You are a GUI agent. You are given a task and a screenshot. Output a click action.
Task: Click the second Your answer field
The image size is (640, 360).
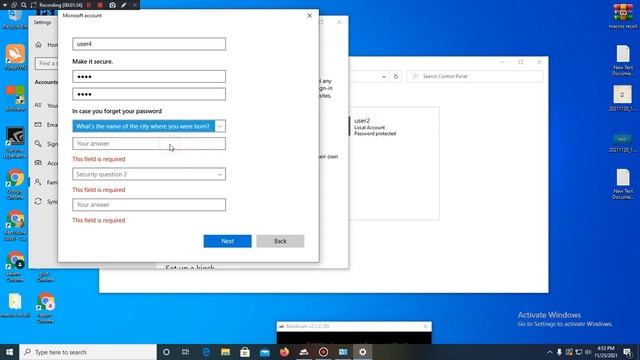coord(149,204)
